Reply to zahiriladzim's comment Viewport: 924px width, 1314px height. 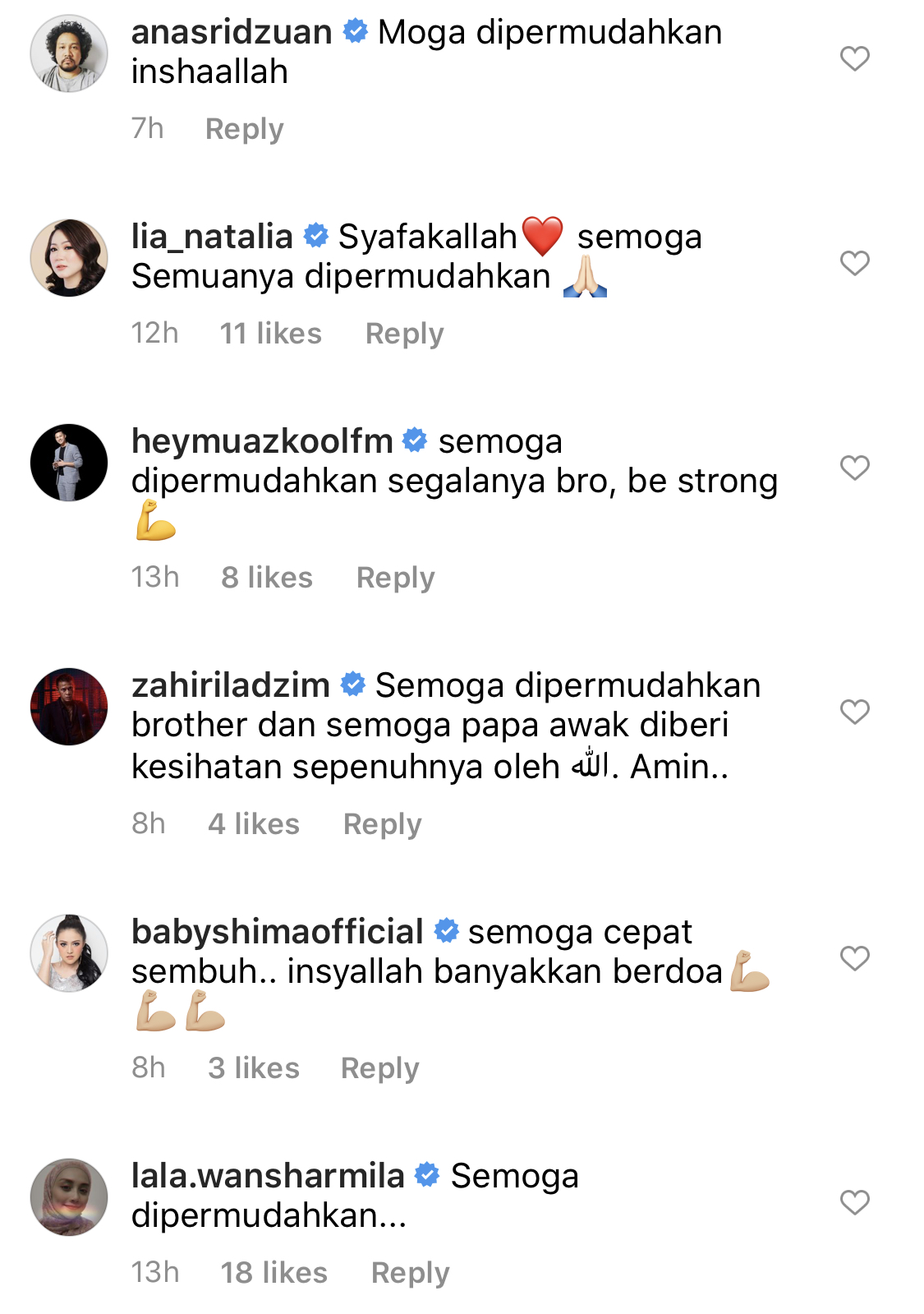(382, 824)
